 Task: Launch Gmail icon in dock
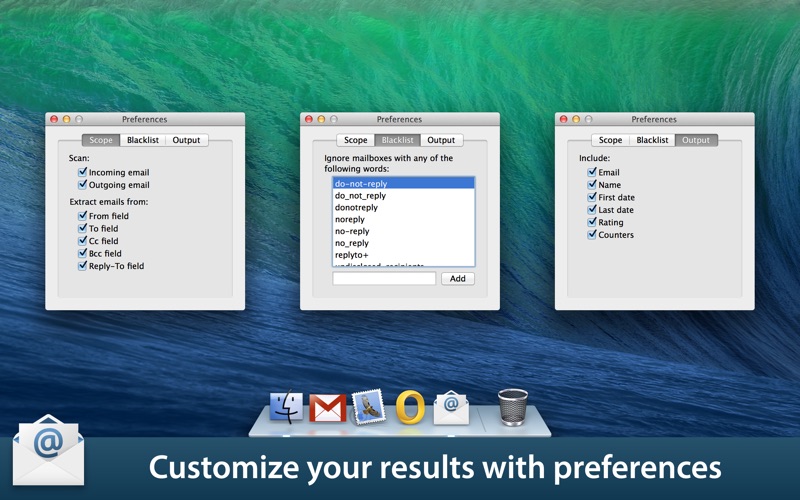coord(328,408)
